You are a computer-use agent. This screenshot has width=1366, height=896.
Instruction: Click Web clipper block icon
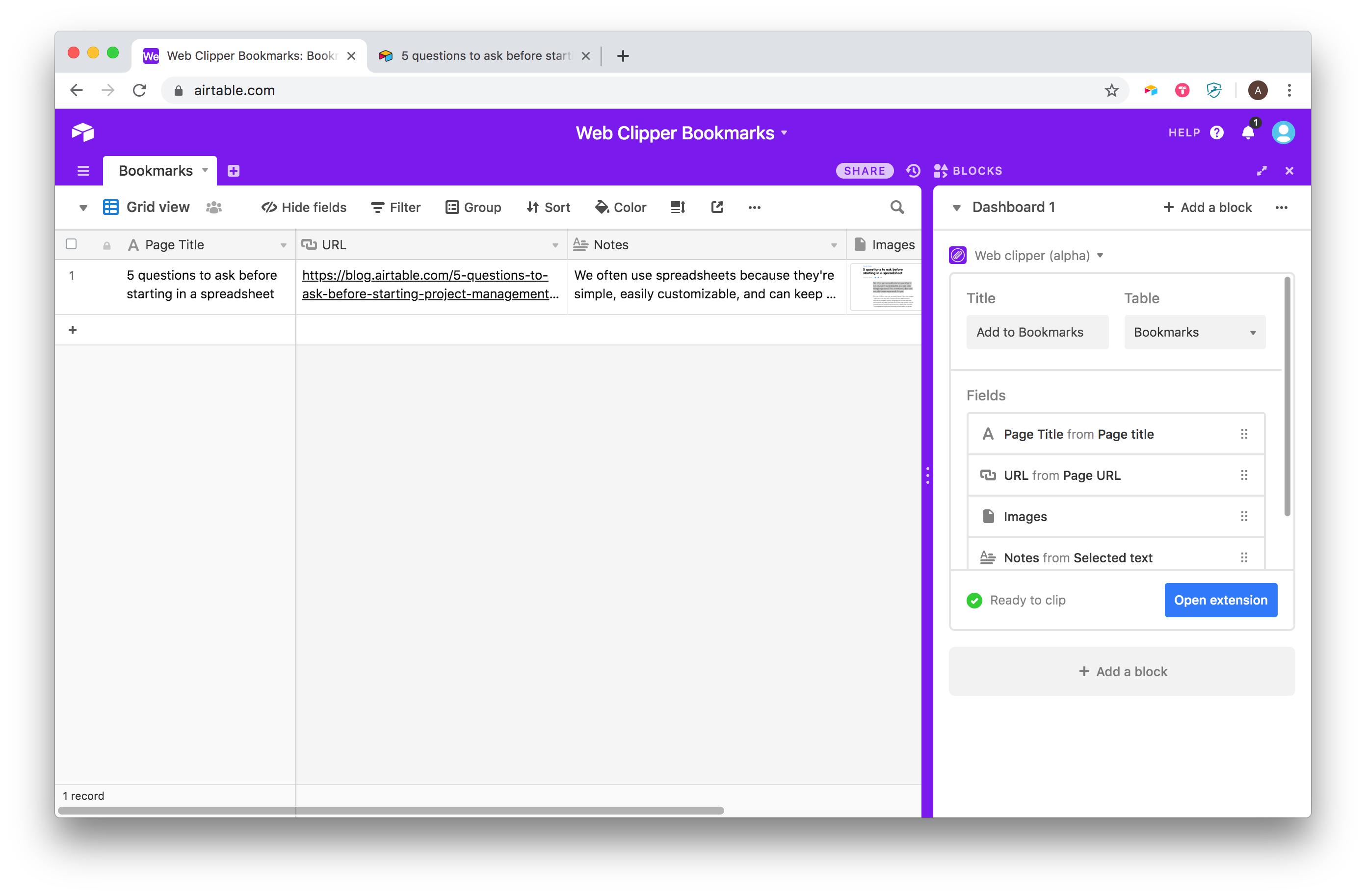[957, 256]
